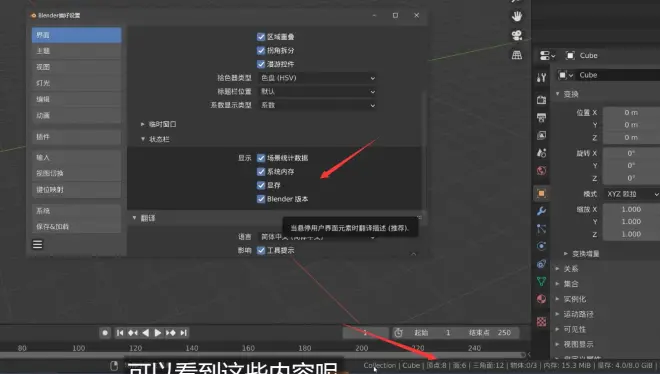Jump to the timeline start frame
The image size is (660, 374).
pos(120,333)
